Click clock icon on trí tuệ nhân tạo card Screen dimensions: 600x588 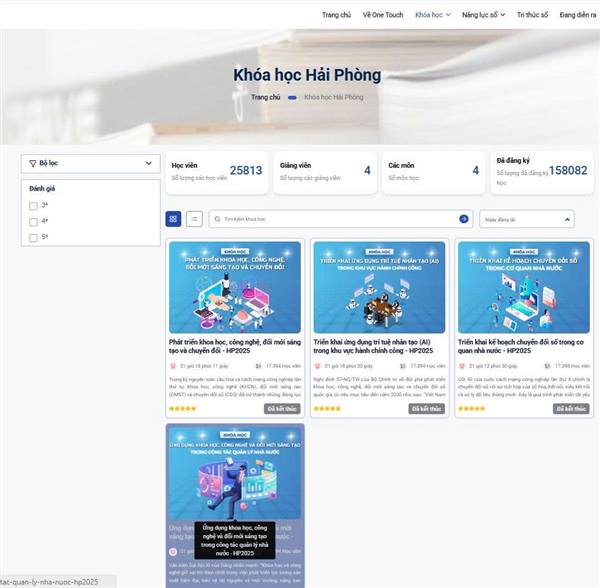click(317, 366)
